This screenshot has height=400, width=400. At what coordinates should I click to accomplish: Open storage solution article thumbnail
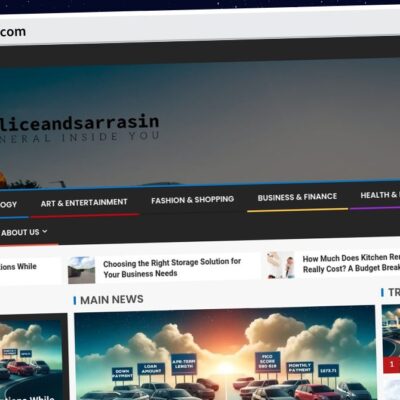[82, 270]
